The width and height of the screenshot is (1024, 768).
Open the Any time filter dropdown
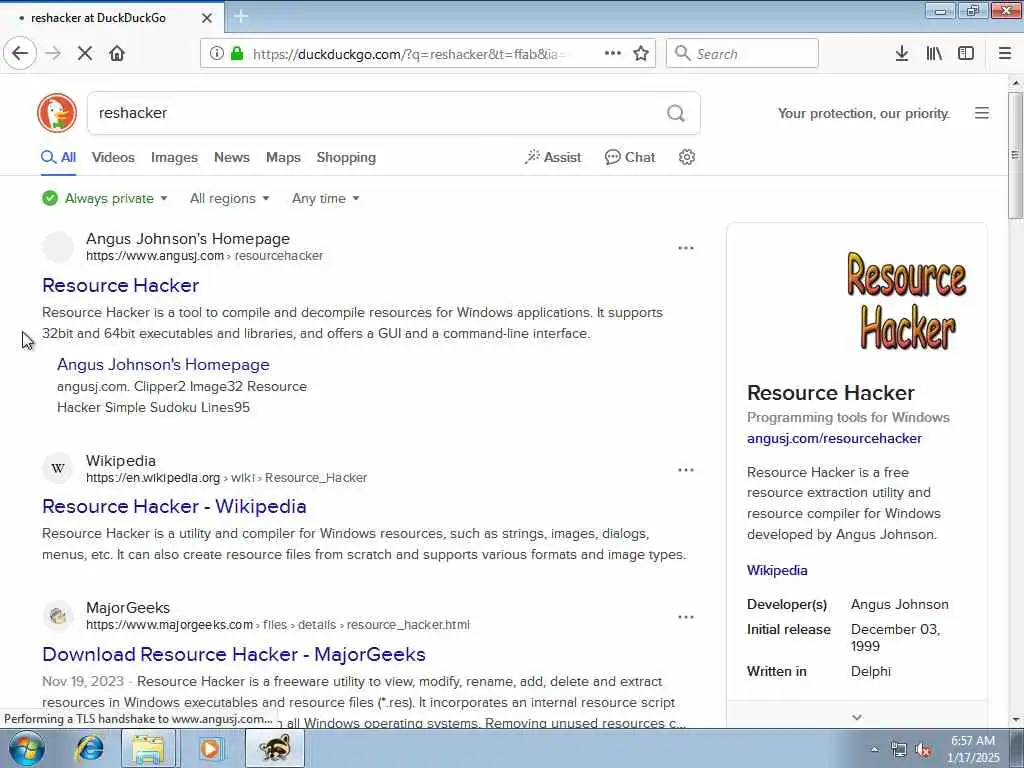pyautogui.click(x=325, y=199)
